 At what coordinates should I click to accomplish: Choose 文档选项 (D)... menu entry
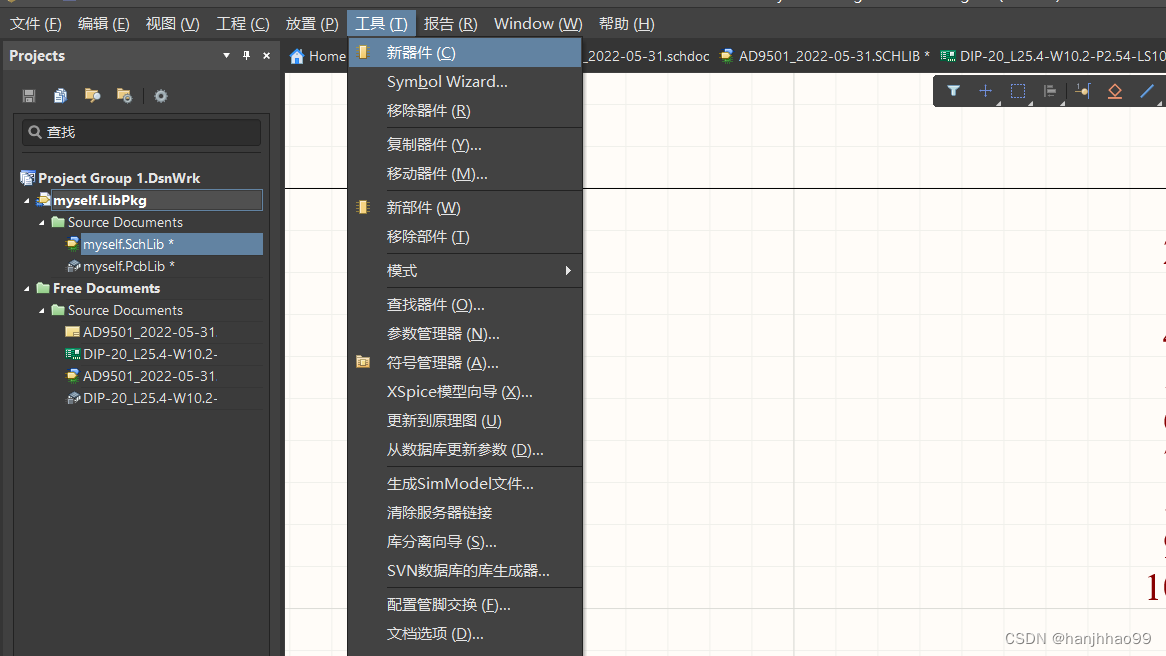click(x=465, y=634)
